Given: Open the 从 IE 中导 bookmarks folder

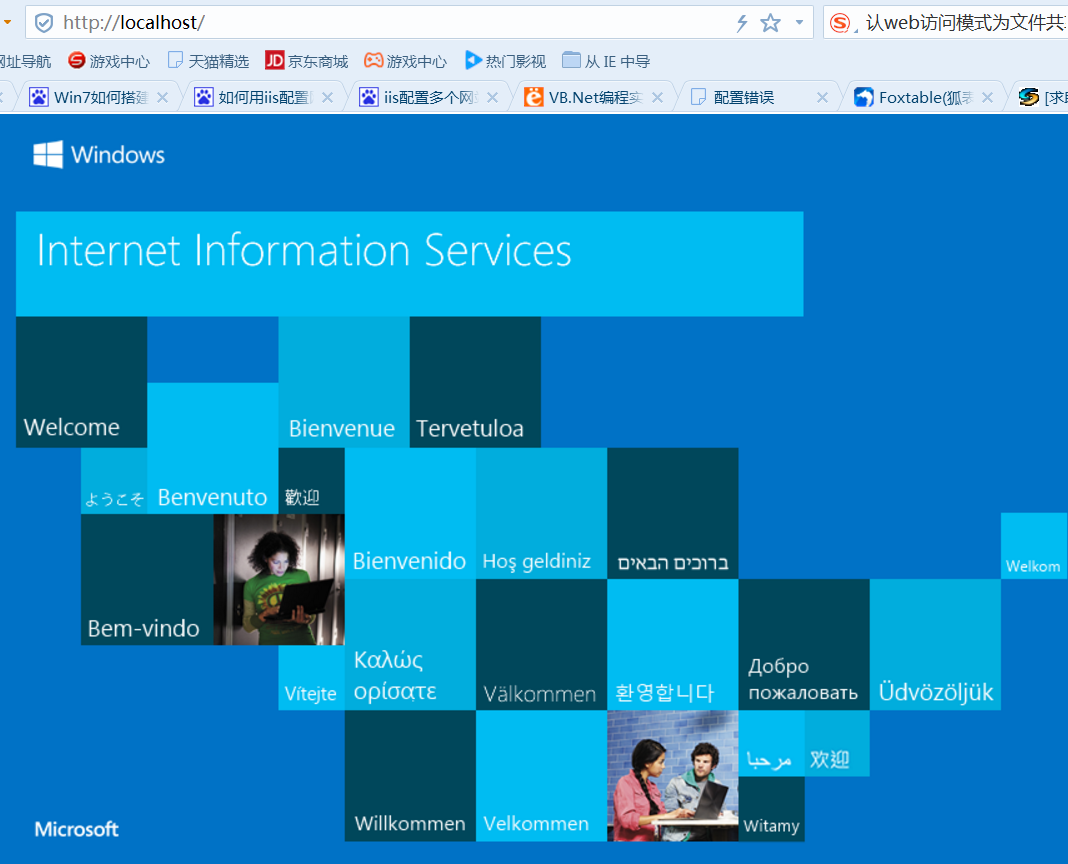Looking at the screenshot, I should click(x=606, y=61).
